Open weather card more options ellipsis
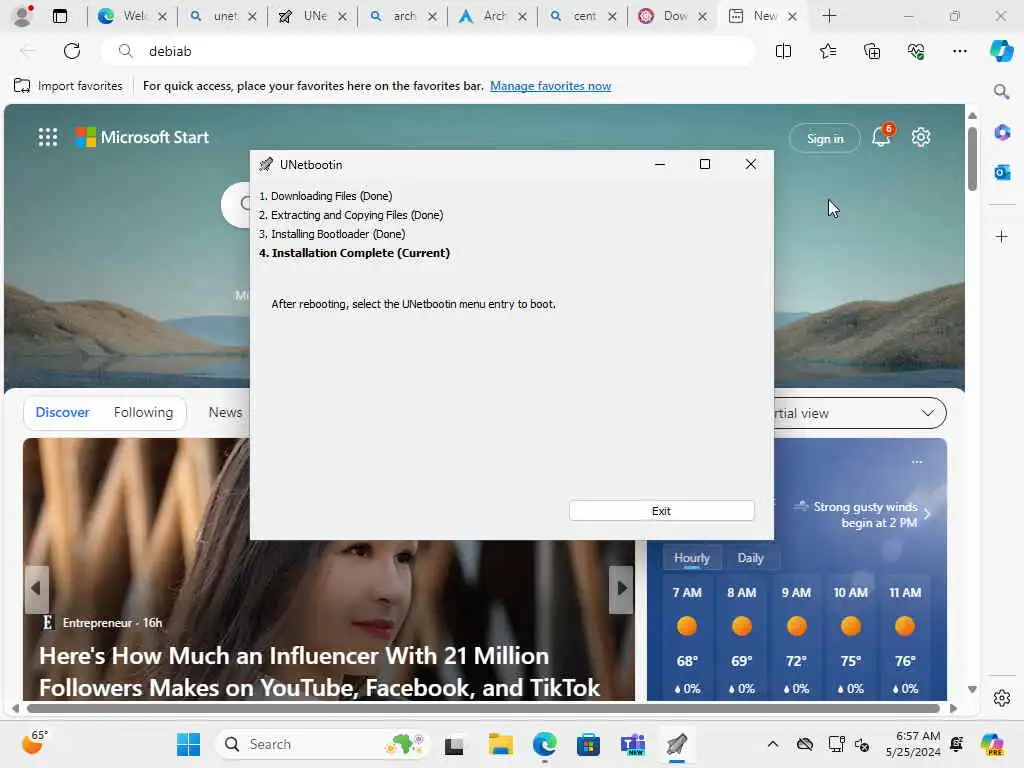 coord(917,462)
